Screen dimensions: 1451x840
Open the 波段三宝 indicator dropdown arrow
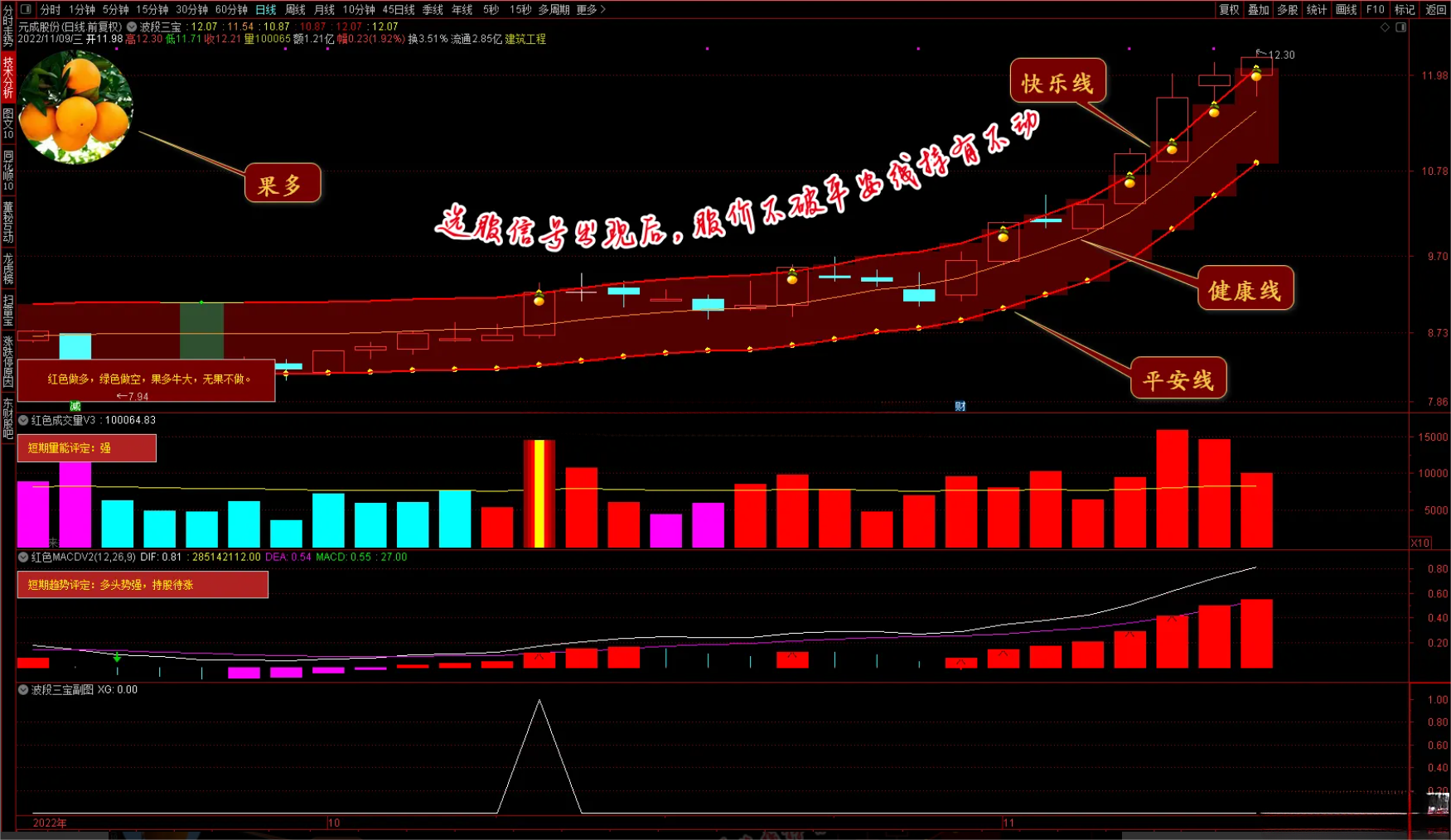pyautogui.click(x=131, y=27)
